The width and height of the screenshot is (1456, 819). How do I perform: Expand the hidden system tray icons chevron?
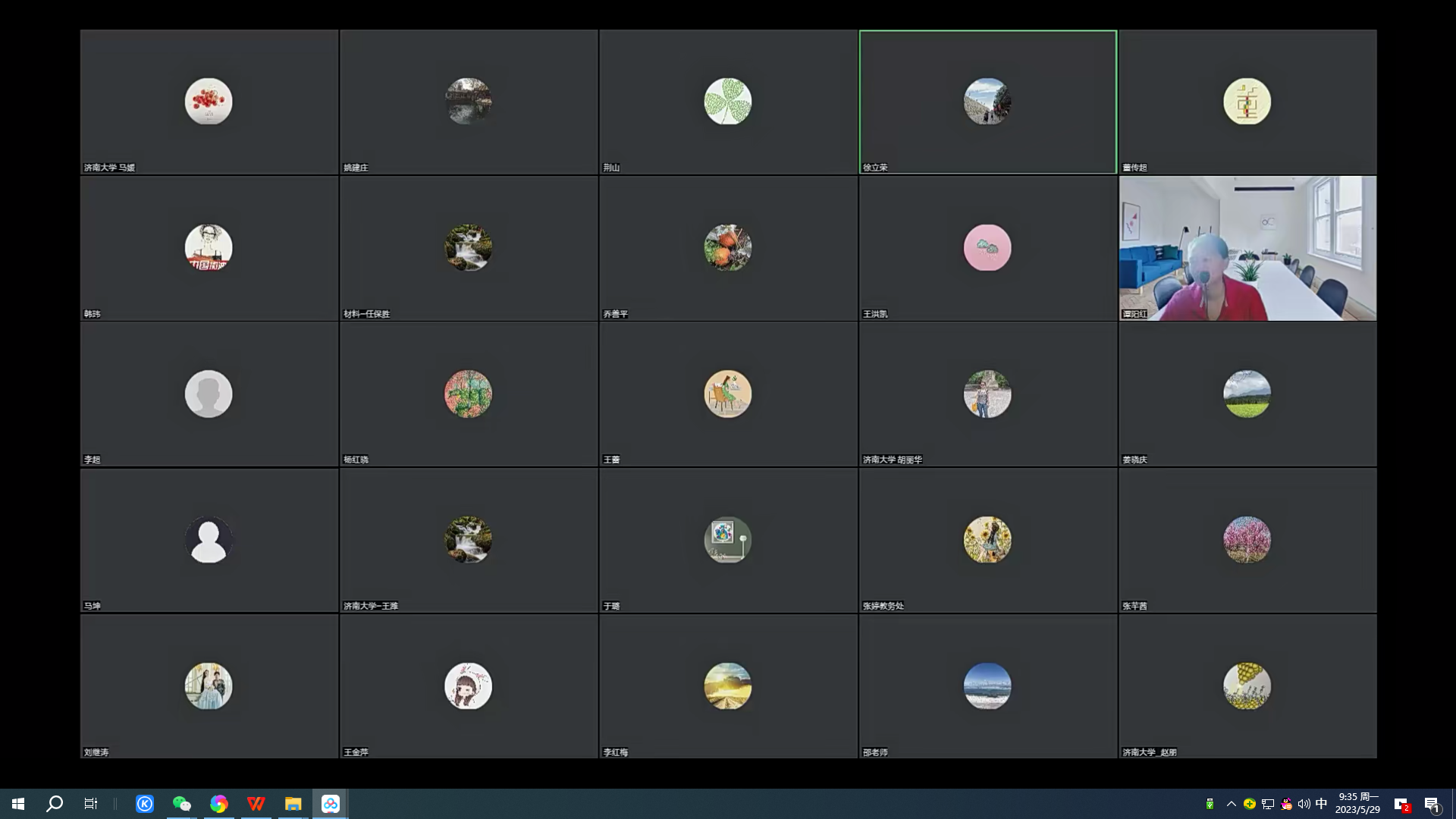click(1231, 804)
